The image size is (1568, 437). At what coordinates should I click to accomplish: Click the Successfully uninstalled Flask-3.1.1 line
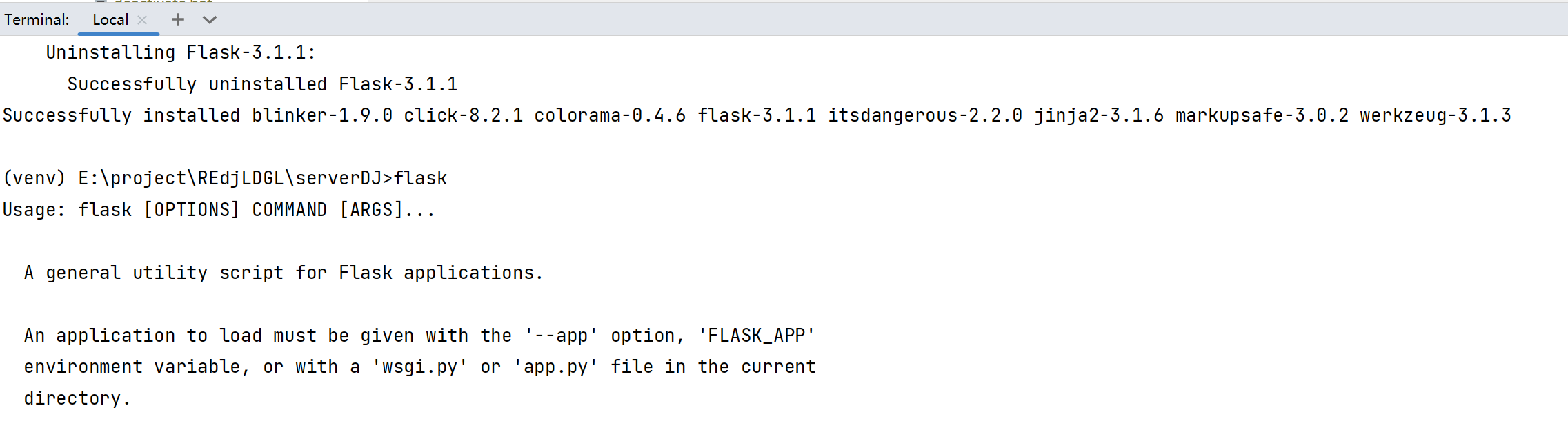click(x=262, y=84)
